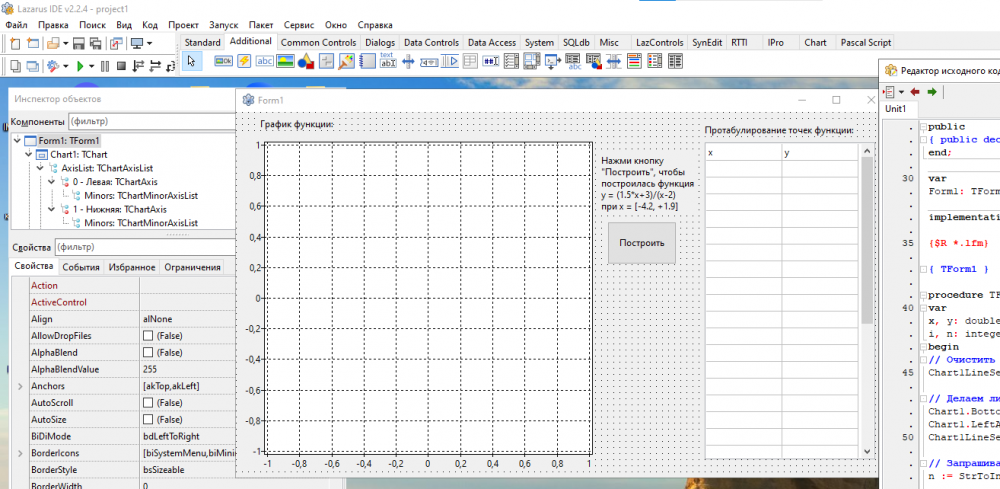The height and width of the screenshot is (489, 1000).
Task: Expand the BorderIcons property row
Action: [20, 453]
